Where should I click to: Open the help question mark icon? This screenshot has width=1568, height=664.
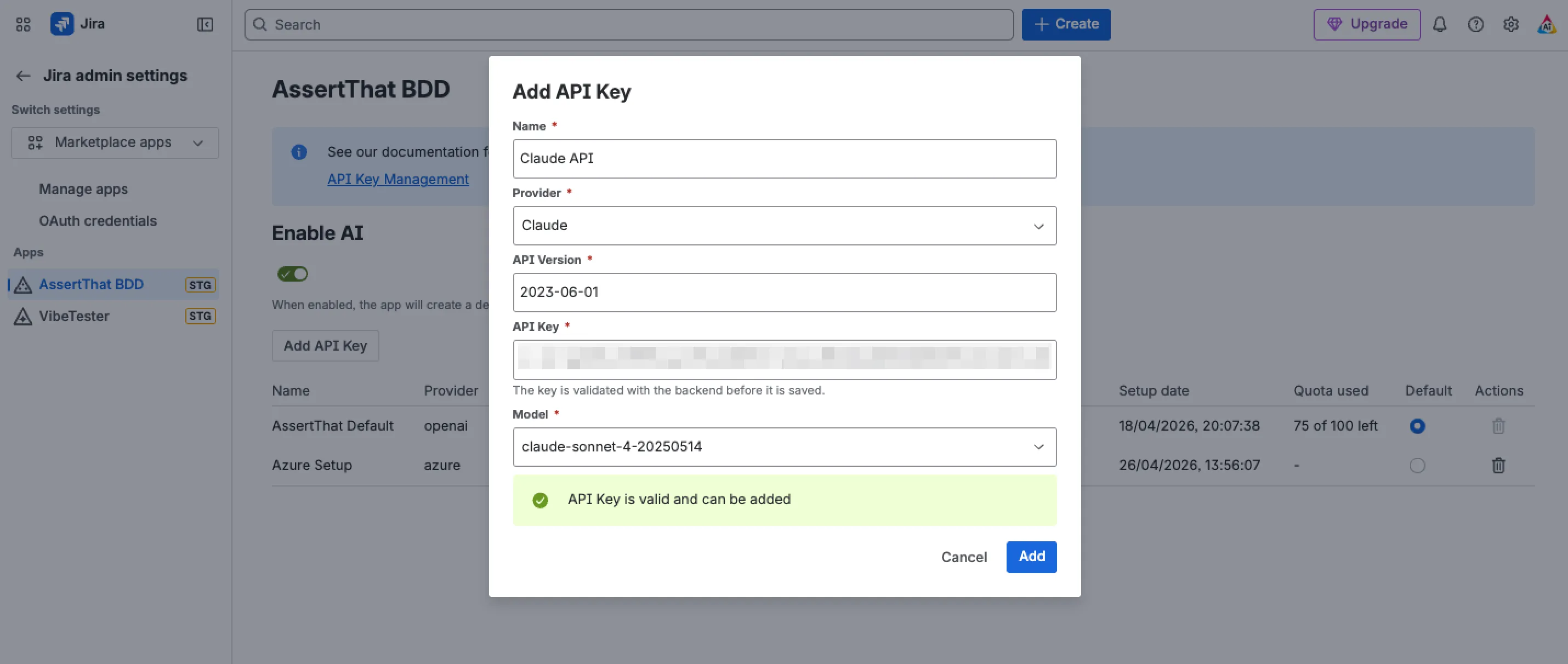[x=1475, y=24]
